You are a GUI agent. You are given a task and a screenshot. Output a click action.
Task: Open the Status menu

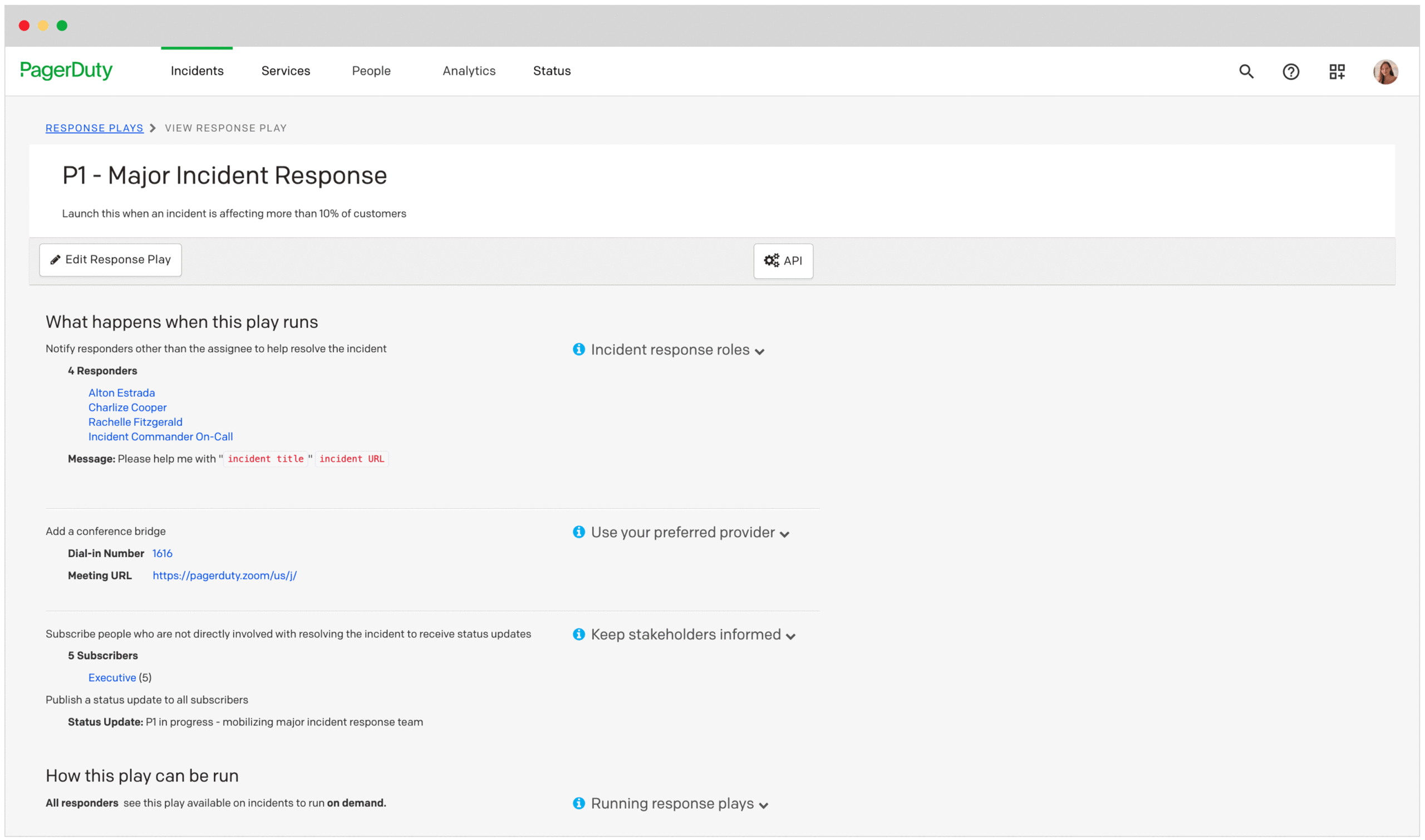(552, 71)
